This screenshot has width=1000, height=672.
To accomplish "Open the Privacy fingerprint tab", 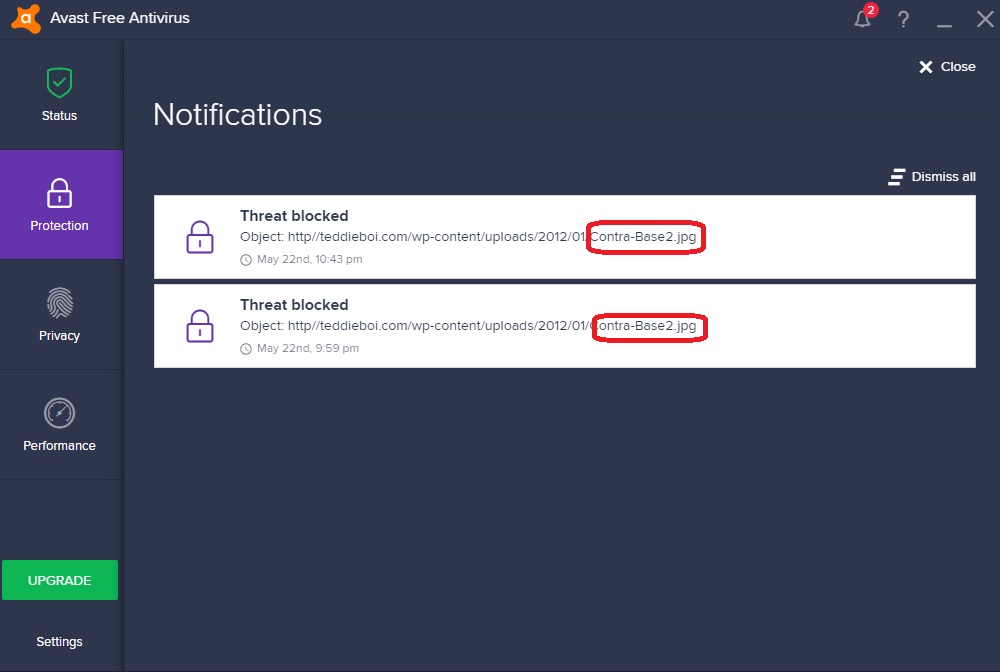I will pos(59,314).
